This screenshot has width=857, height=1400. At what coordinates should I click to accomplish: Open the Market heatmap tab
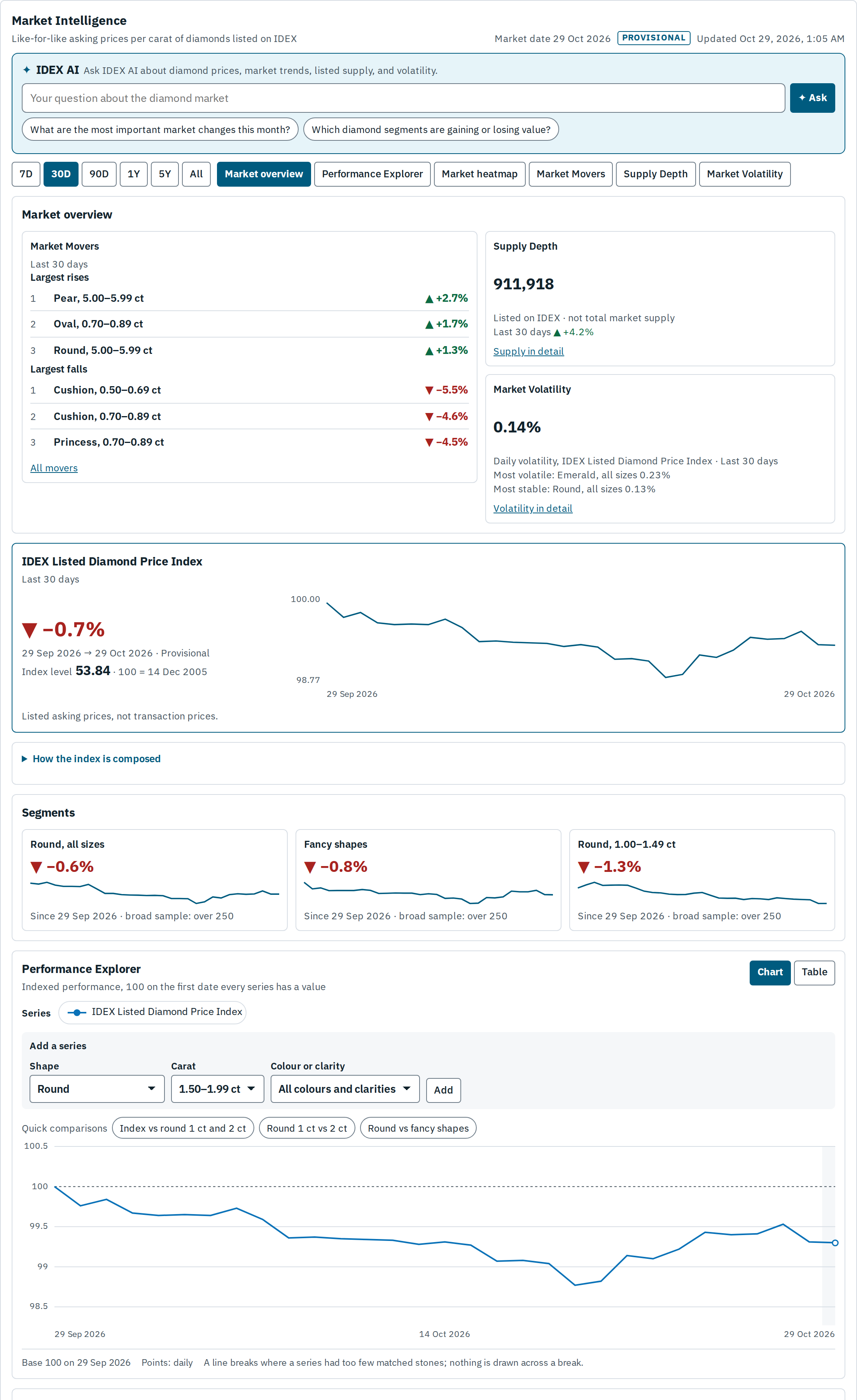(x=479, y=174)
